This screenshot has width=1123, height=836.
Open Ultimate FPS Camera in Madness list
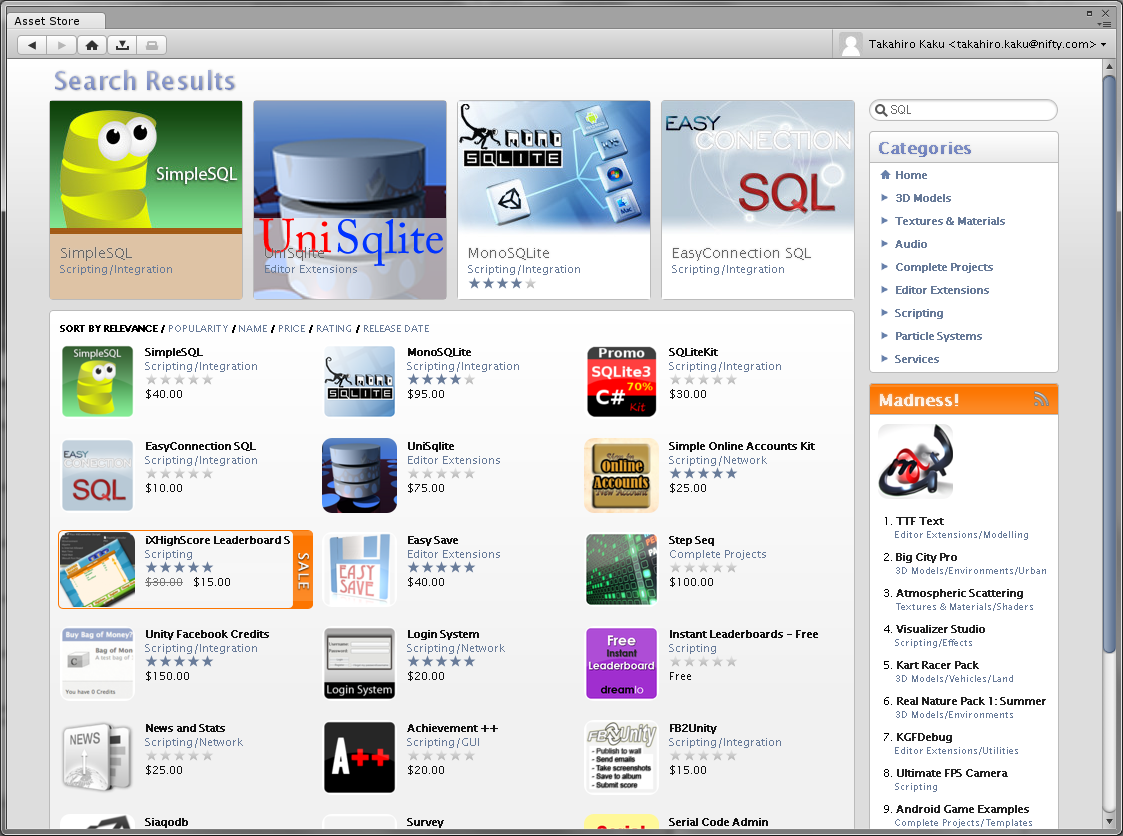tap(951, 772)
